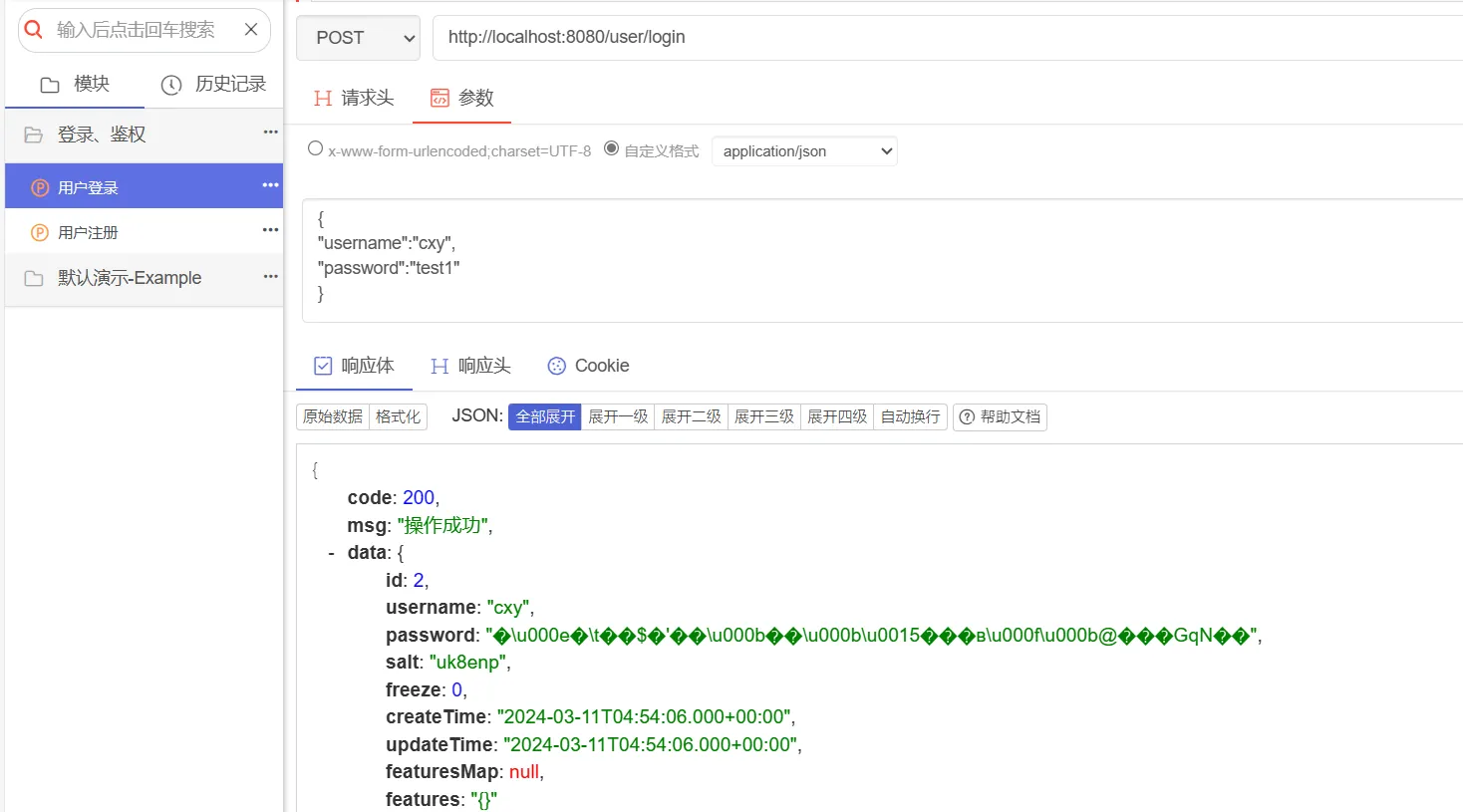
Task: Open the 历史记录 history tab
Action: pos(214,85)
